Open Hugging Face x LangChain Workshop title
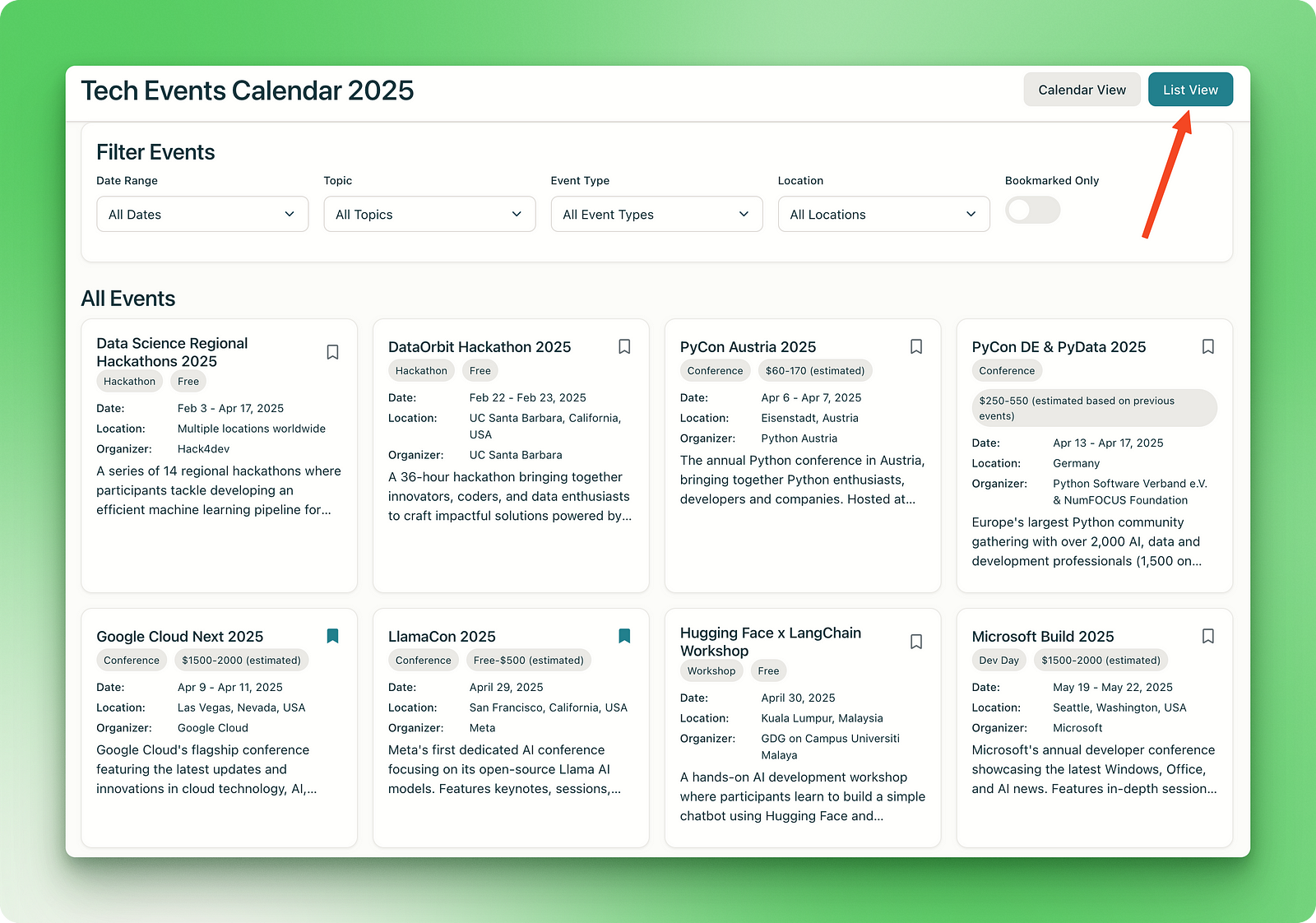 [771, 642]
